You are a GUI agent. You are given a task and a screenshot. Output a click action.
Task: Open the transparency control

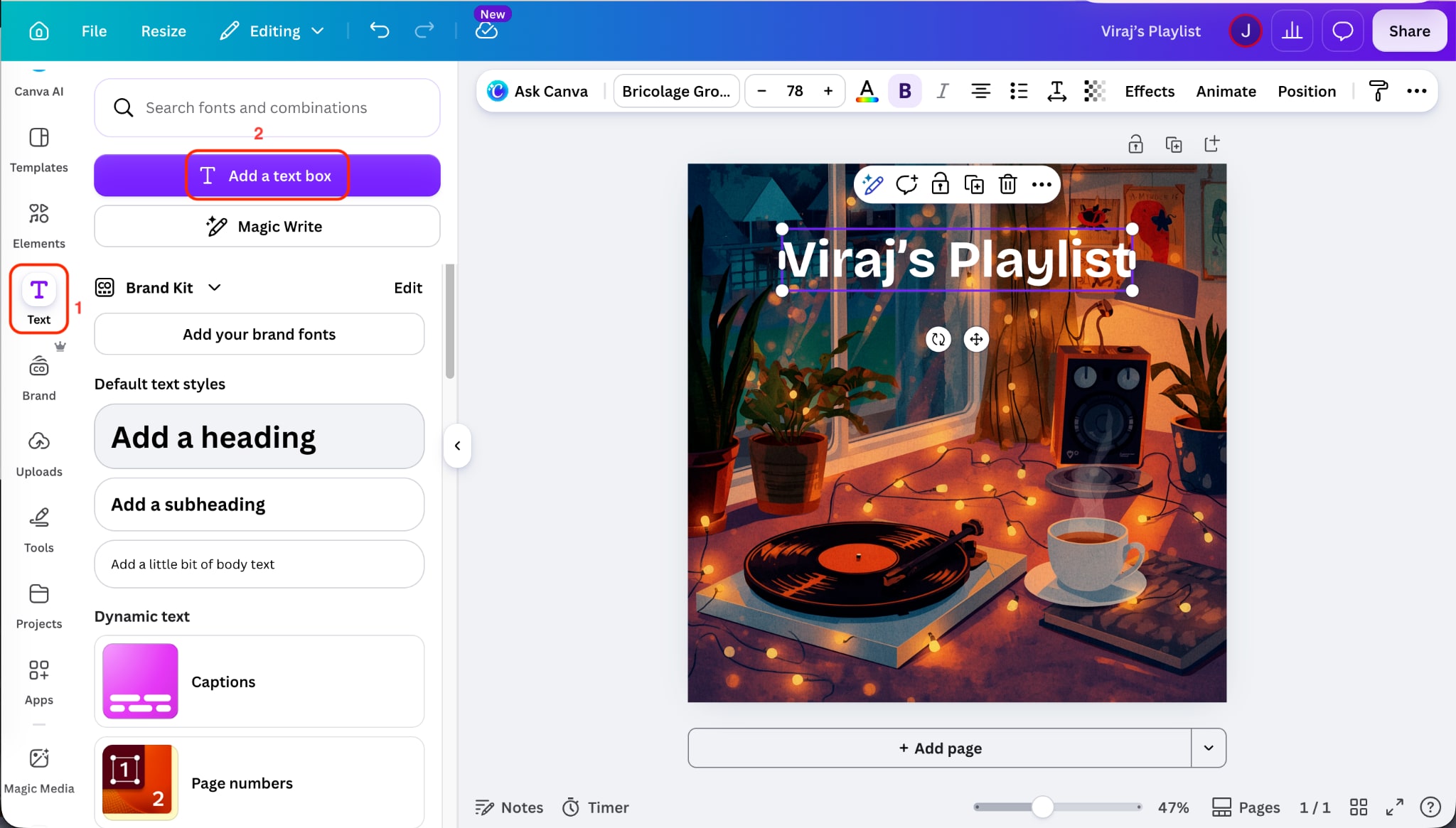pyautogui.click(x=1095, y=91)
